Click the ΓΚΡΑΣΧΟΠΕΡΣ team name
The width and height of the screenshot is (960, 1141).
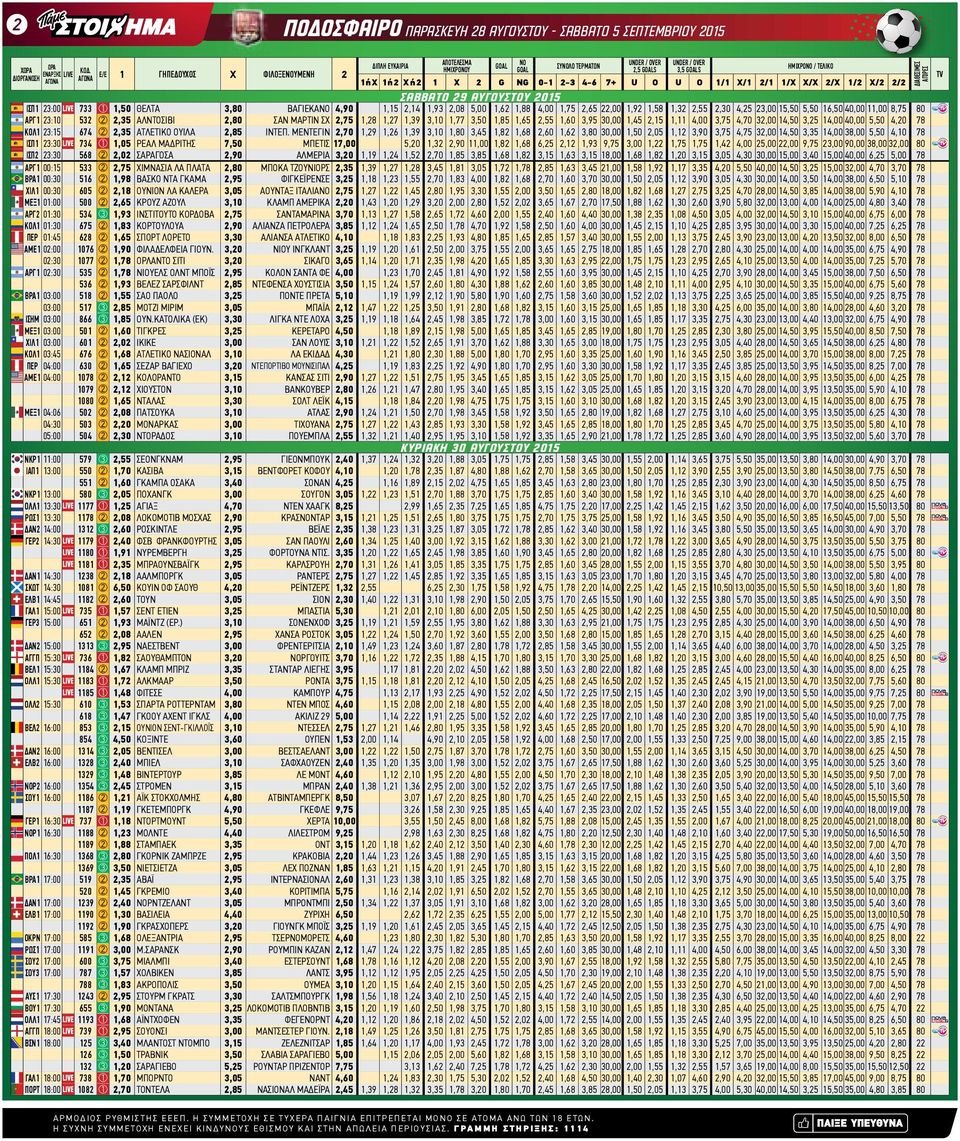pos(163,926)
